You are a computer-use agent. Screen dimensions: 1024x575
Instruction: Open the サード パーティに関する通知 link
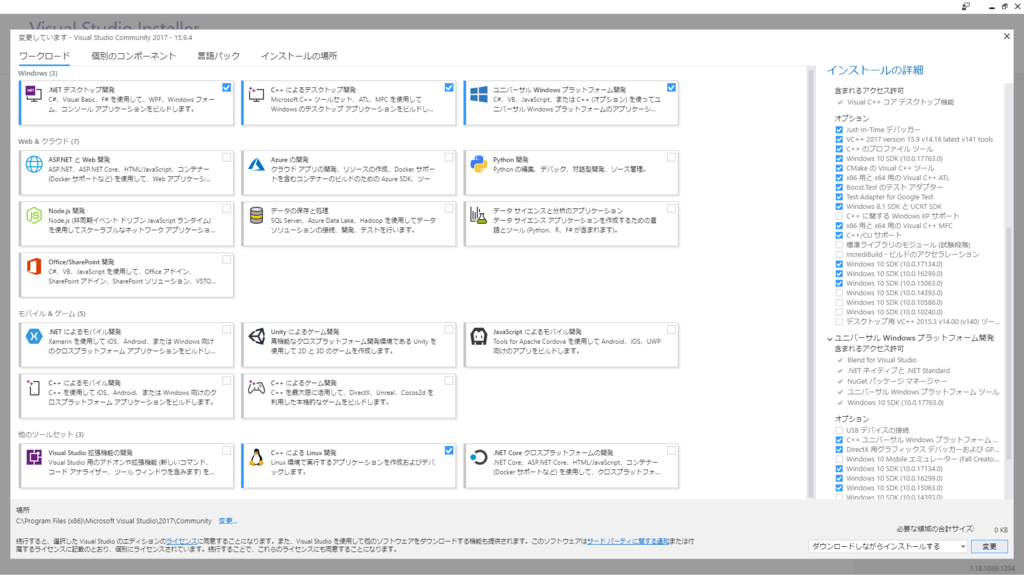628,541
